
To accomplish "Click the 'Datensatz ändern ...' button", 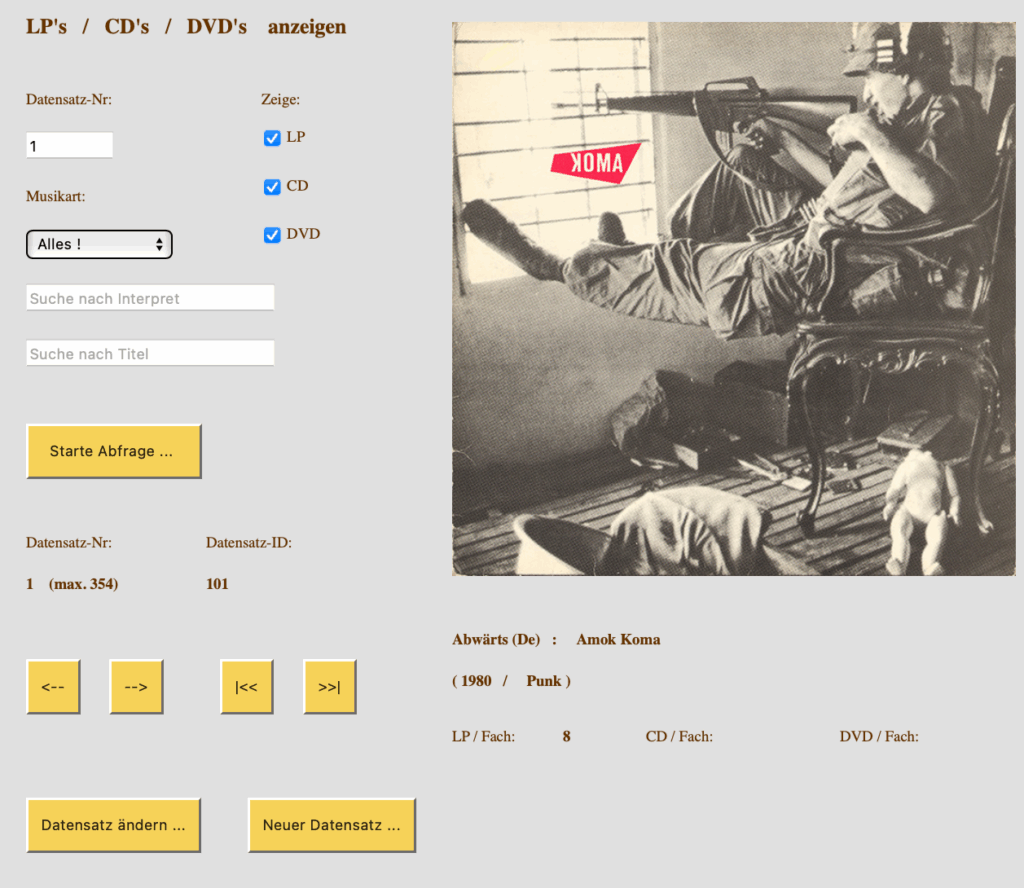I will [x=114, y=825].
